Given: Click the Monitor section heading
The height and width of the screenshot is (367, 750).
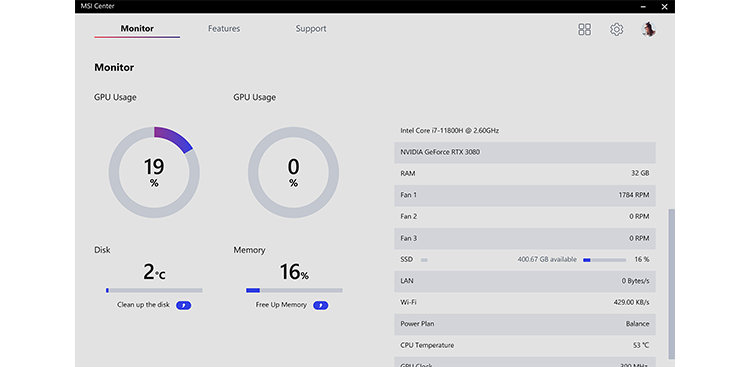Looking at the screenshot, I should [x=114, y=67].
